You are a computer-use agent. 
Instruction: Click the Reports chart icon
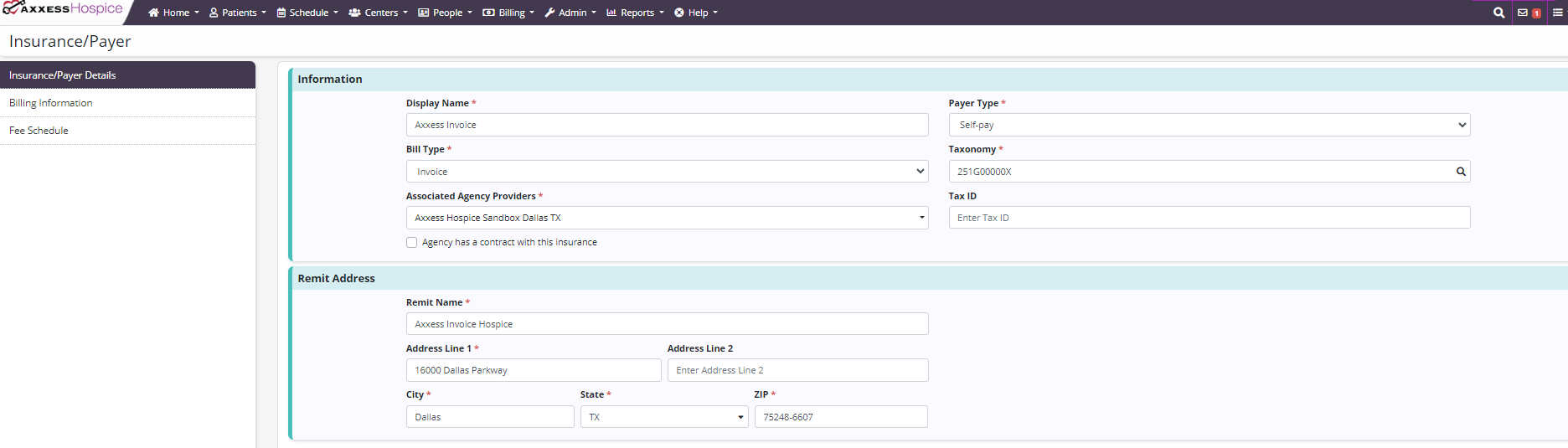pyautogui.click(x=611, y=13)
